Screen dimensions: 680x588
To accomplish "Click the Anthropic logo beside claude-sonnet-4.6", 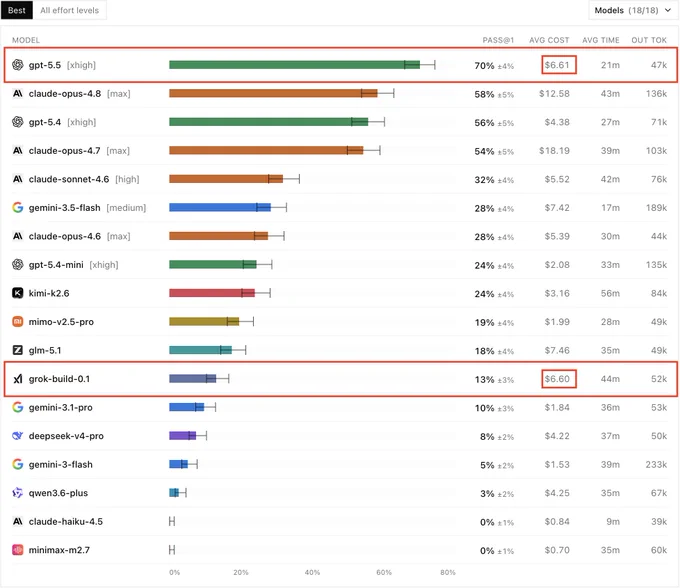I will pos(17,179).
